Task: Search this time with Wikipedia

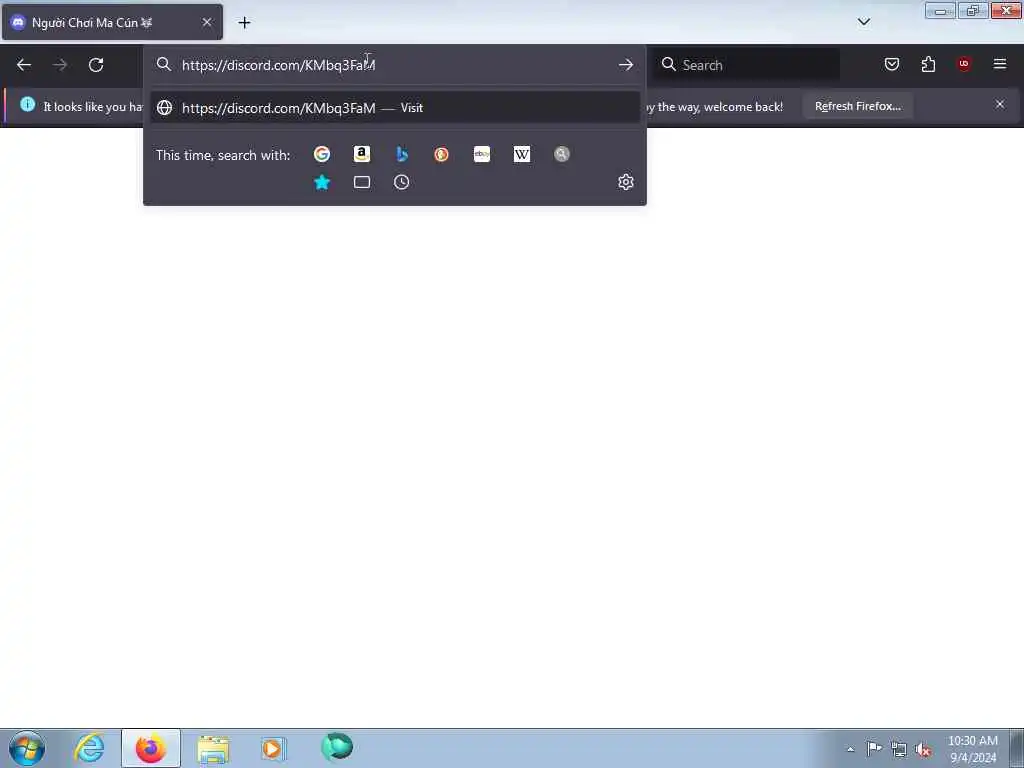Action: (522, 154)
